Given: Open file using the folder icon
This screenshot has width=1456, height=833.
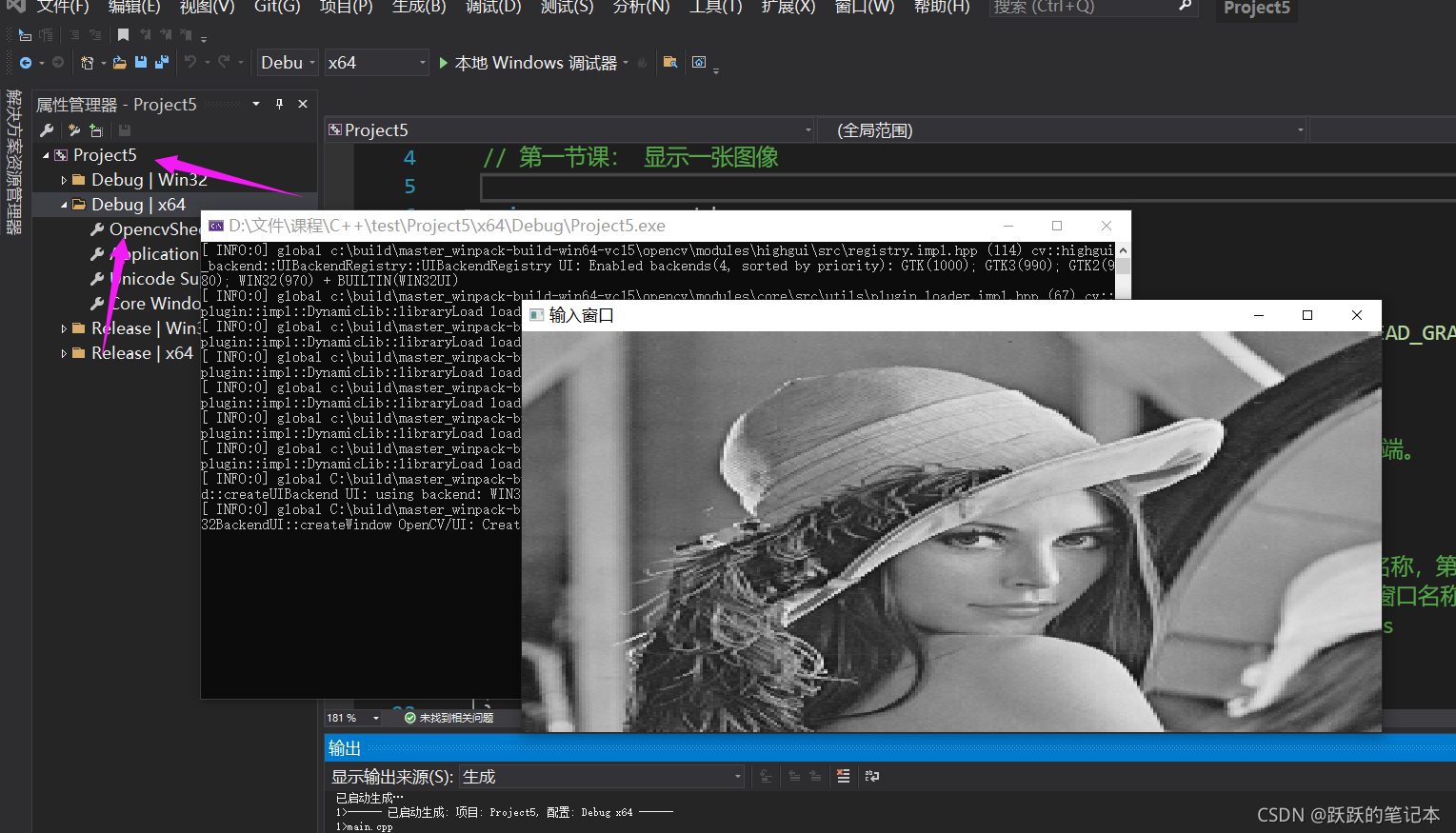Looking at the screenshot, I should 119,63.
